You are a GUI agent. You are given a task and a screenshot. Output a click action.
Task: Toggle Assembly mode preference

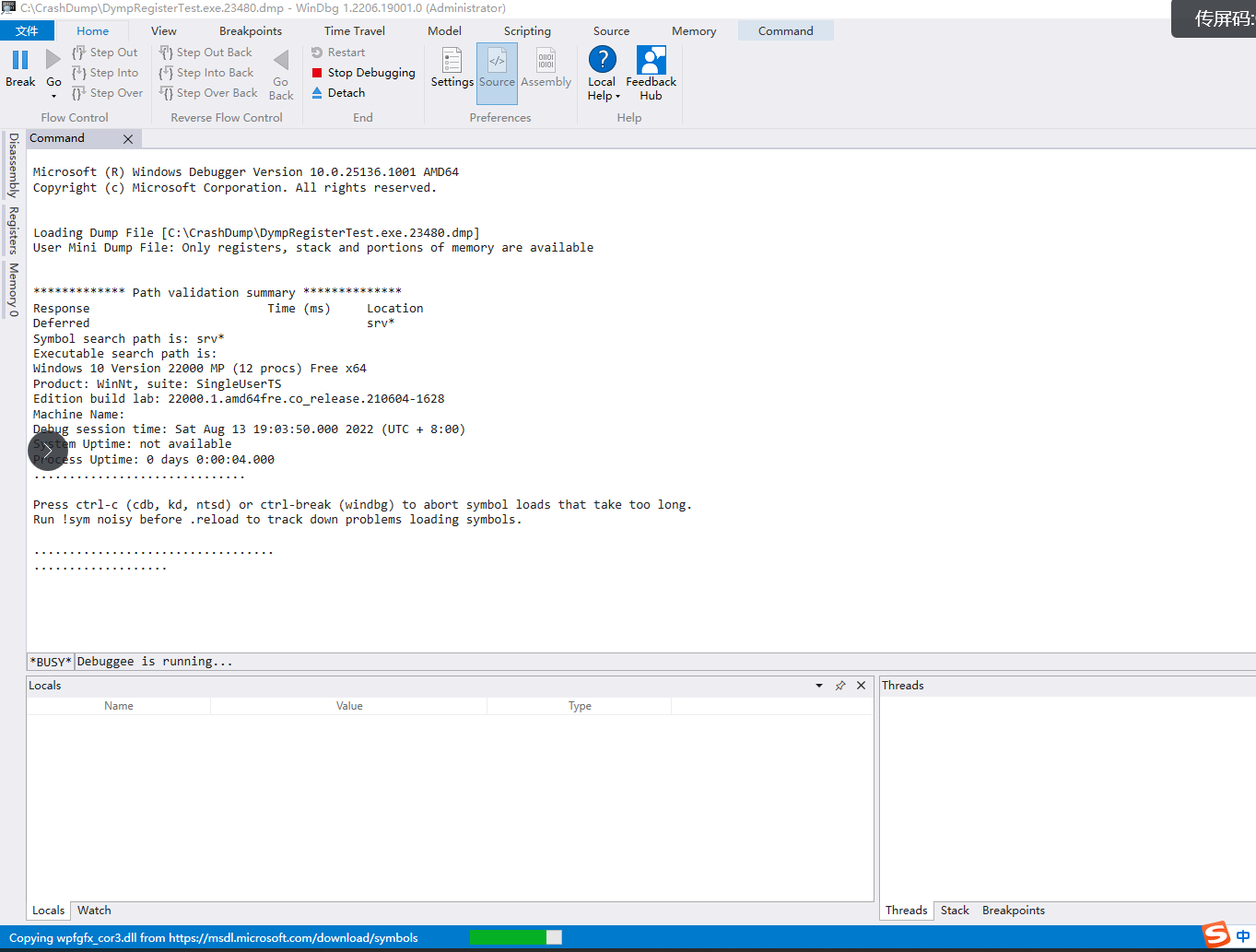click(x=546, y=69)
